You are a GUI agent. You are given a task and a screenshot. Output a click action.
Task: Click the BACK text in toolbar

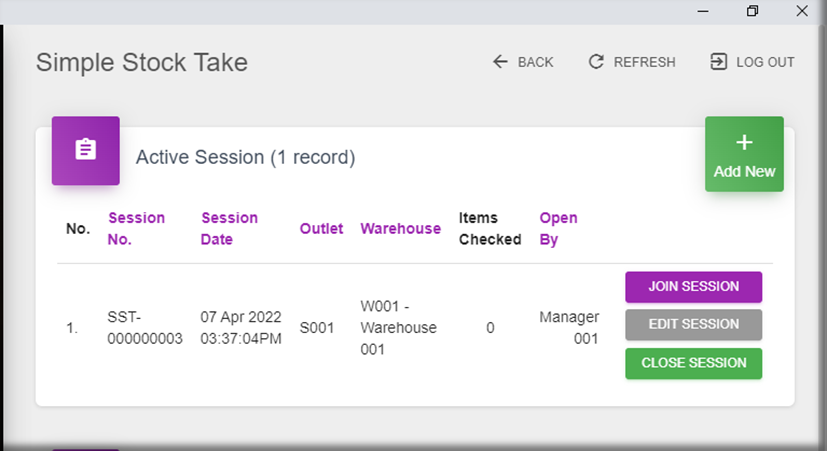535,62
